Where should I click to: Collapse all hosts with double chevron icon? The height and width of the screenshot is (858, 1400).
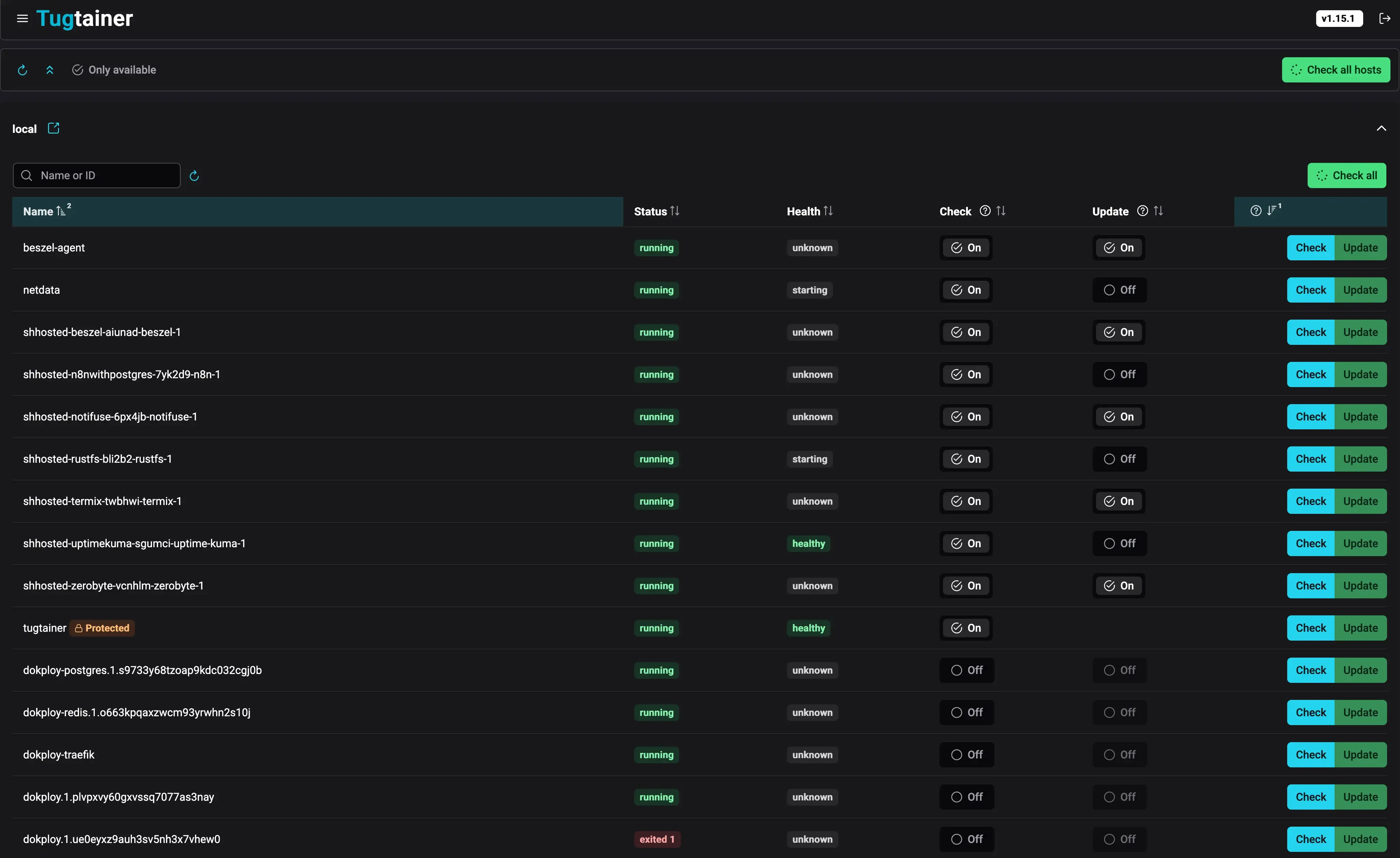tap(50, 70)
